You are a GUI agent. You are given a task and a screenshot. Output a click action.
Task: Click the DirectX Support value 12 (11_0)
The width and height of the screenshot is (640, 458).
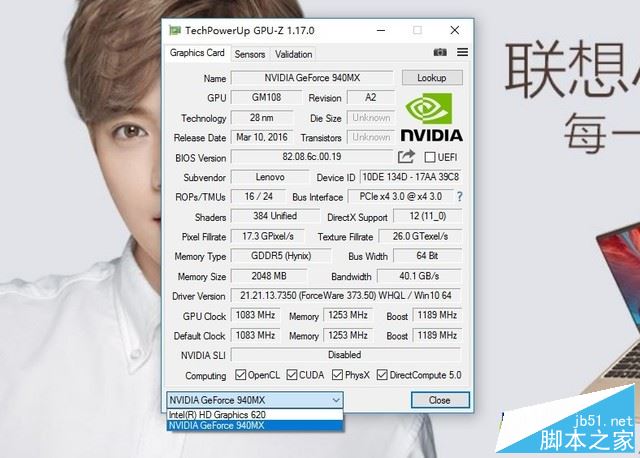click(427, 216)
